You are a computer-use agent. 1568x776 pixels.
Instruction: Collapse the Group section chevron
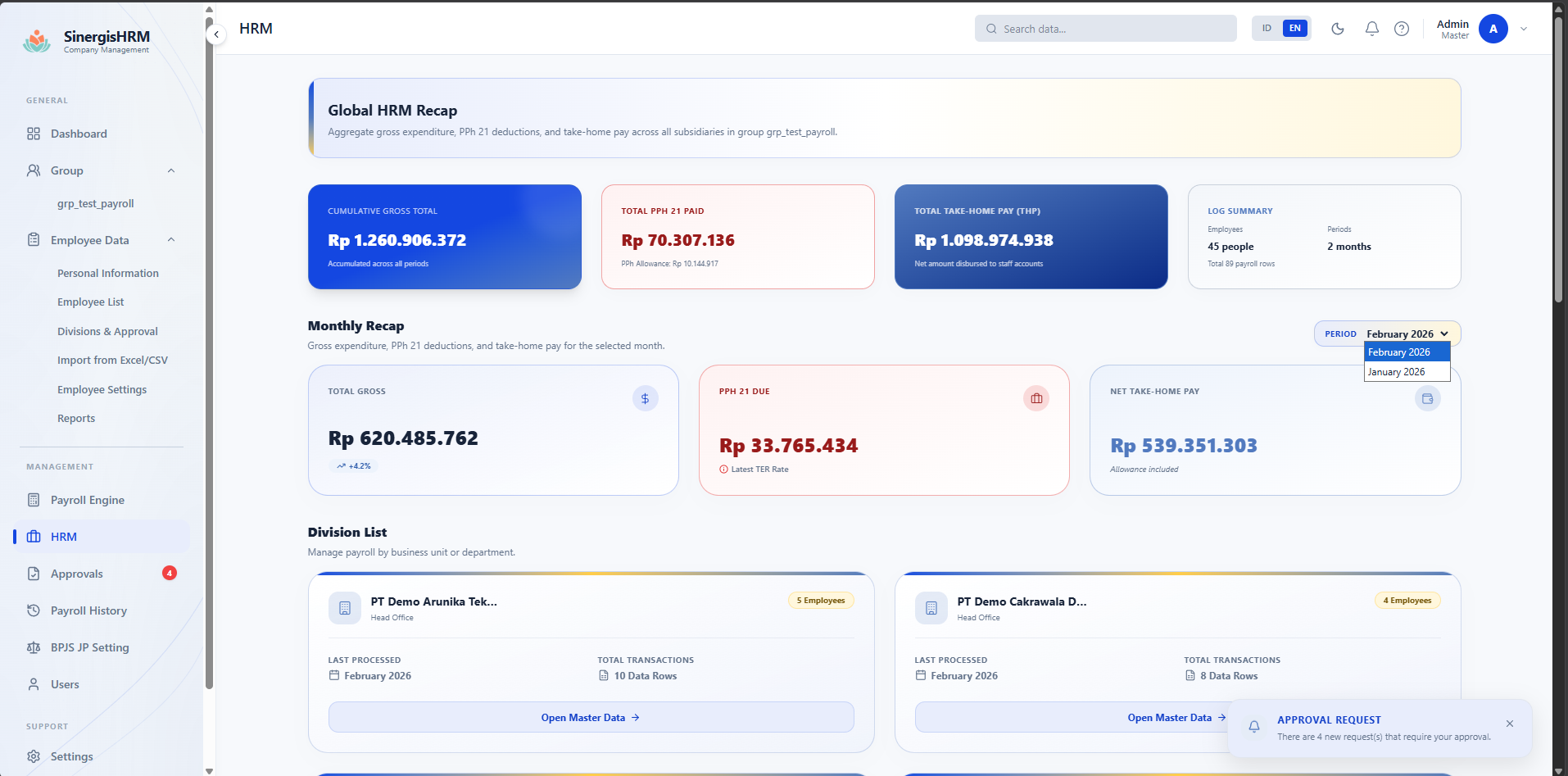click(x=171, y=170)
